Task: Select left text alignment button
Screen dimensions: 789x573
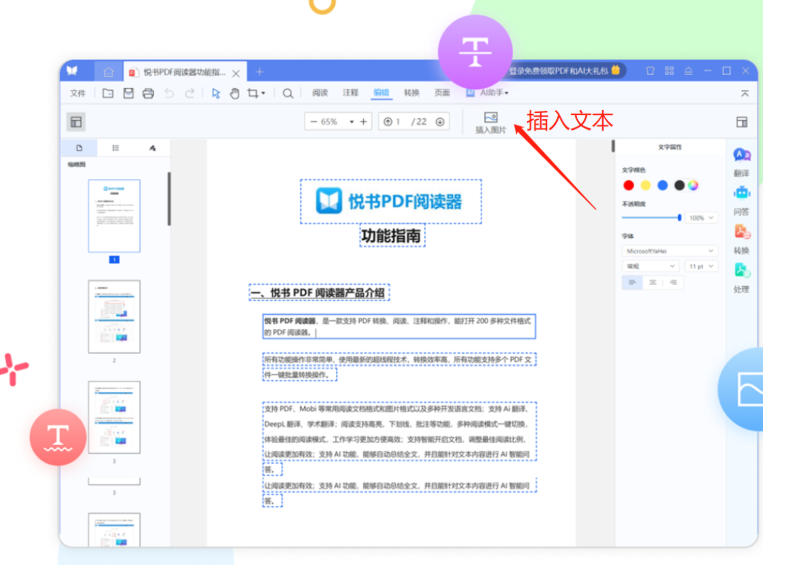Action: click(x=633, y=283)
